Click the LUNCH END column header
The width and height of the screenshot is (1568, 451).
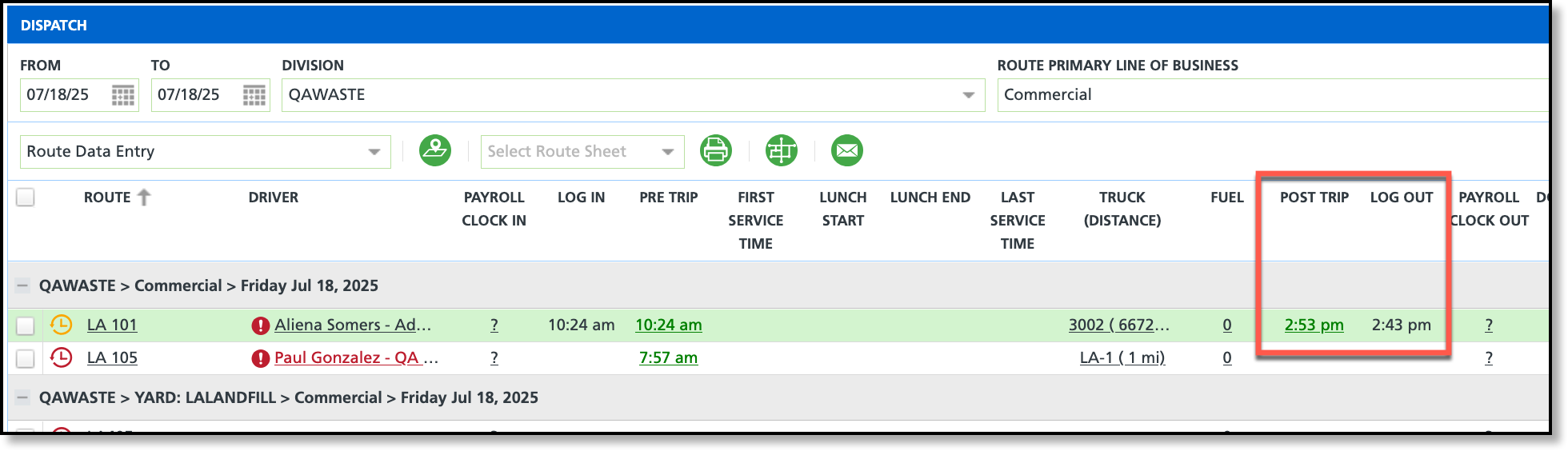click(x=930, y=197)
